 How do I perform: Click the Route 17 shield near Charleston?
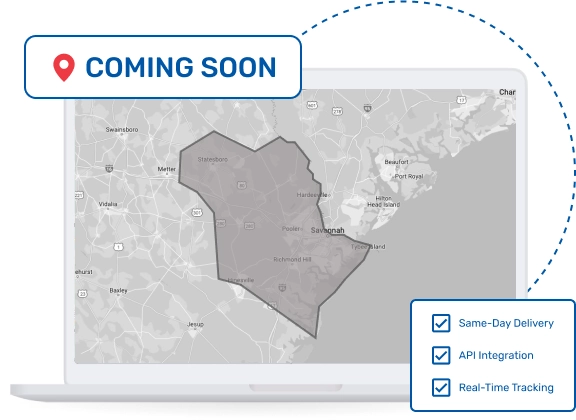click(461, 100)
